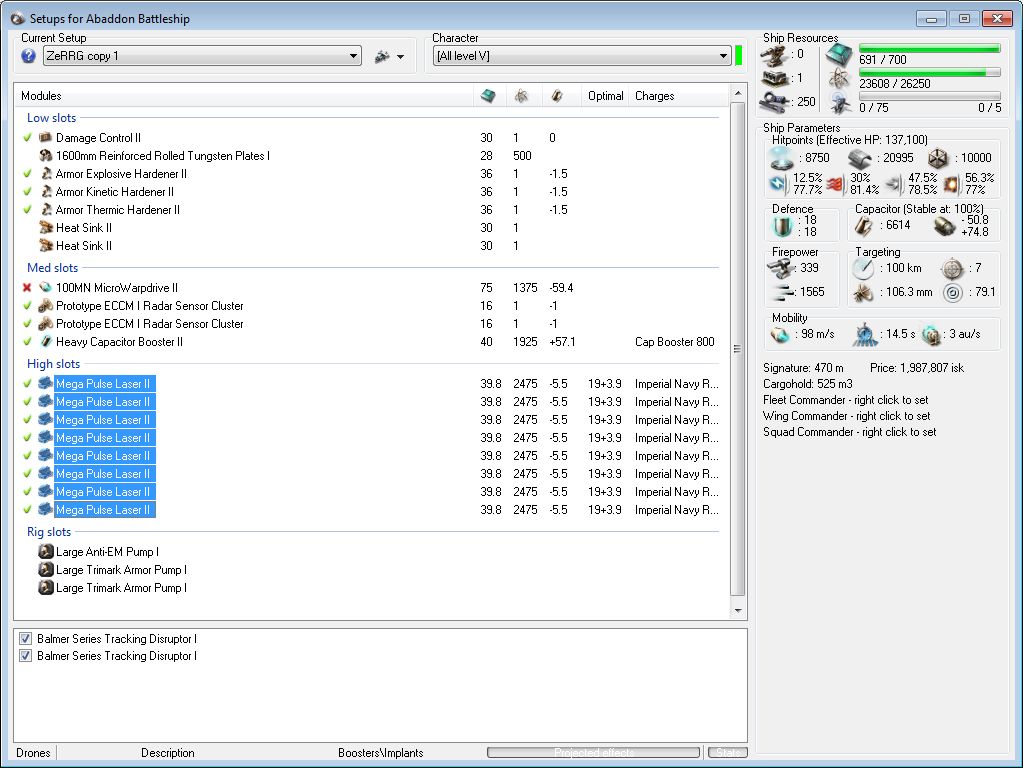Click the modules list scrollbar up arrow
Image resolution: width=1023 pixels, height=768 pixels.
point(738,93)
